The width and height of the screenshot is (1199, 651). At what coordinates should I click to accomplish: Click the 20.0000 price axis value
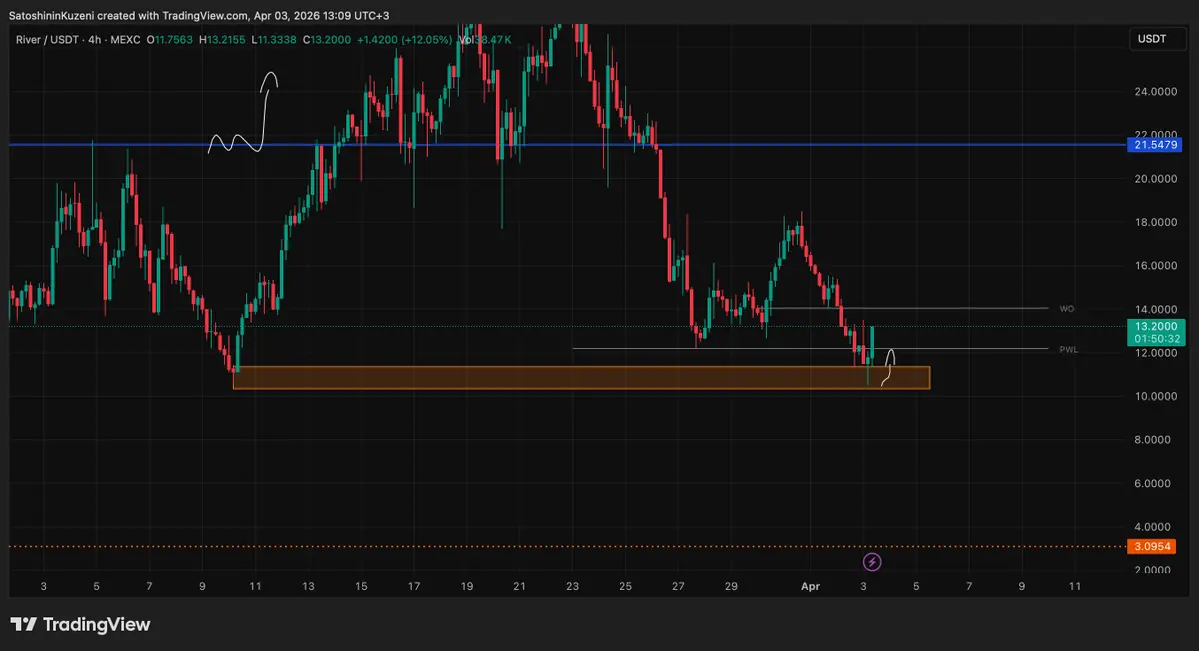1155,179
